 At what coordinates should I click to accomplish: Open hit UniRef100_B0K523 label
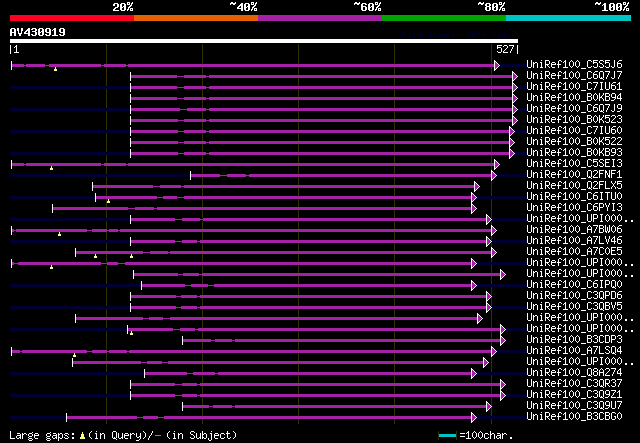pos(574,119)
